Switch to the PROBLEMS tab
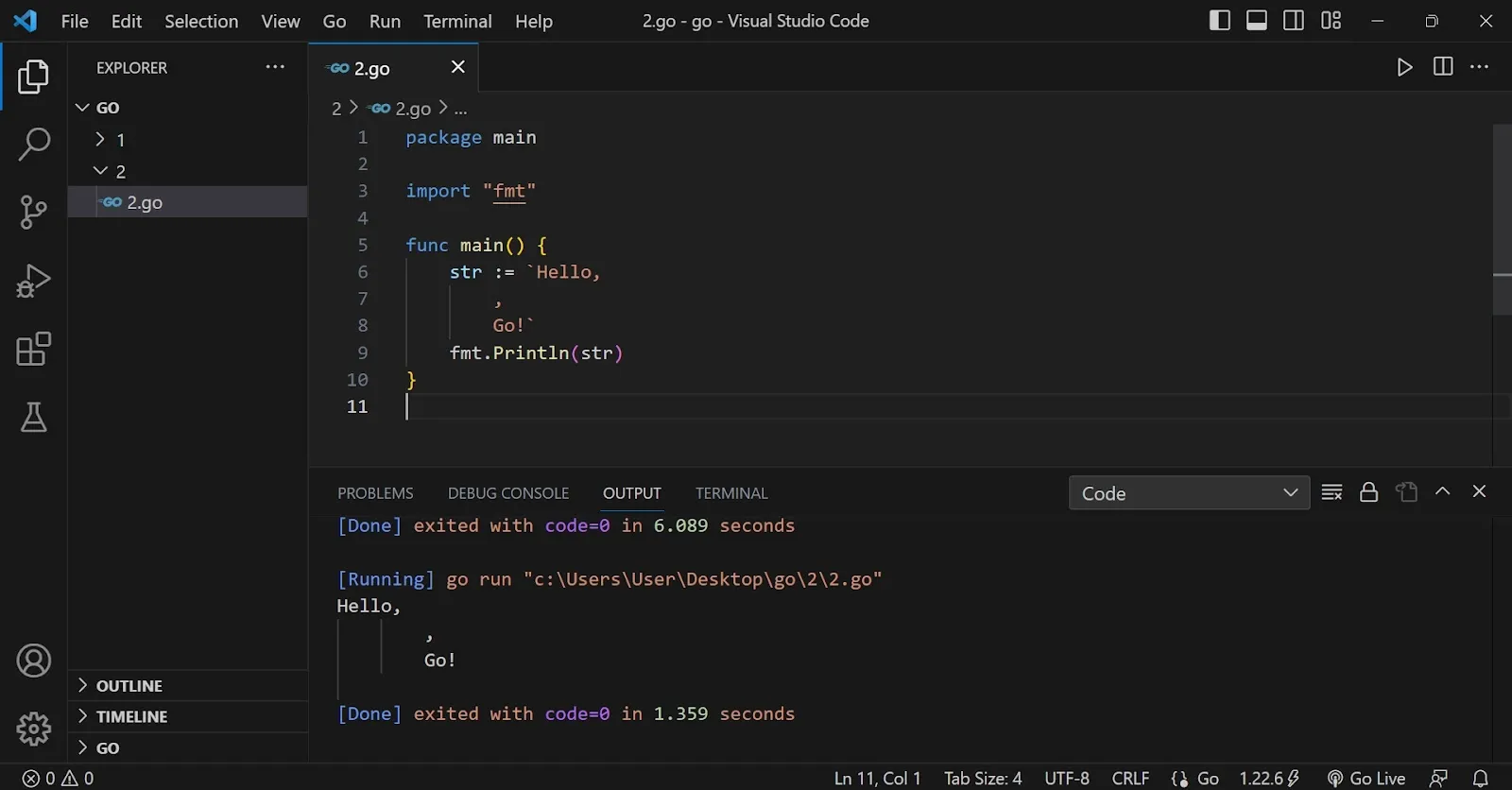The height and width of the screenshot is (790, 1512). point(375,493)
